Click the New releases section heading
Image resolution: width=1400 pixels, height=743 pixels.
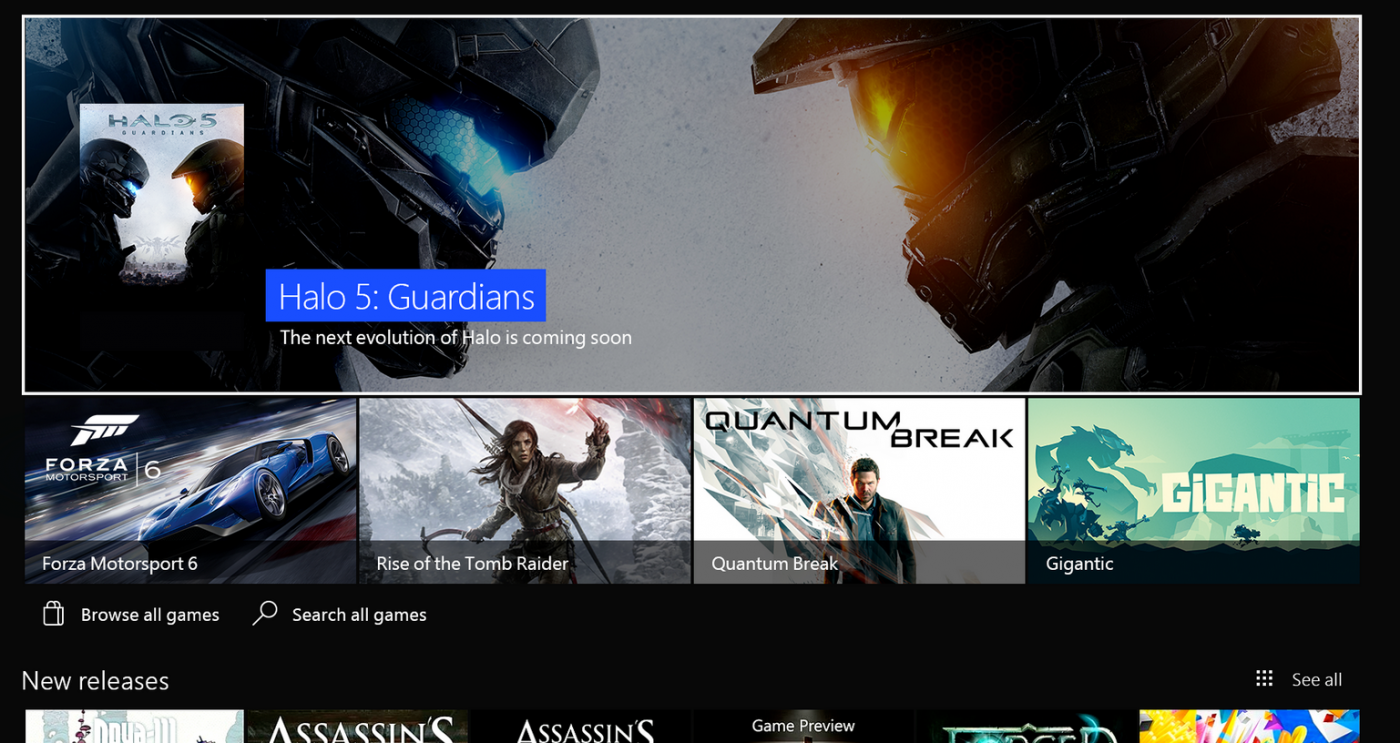[x=96, y=680]
